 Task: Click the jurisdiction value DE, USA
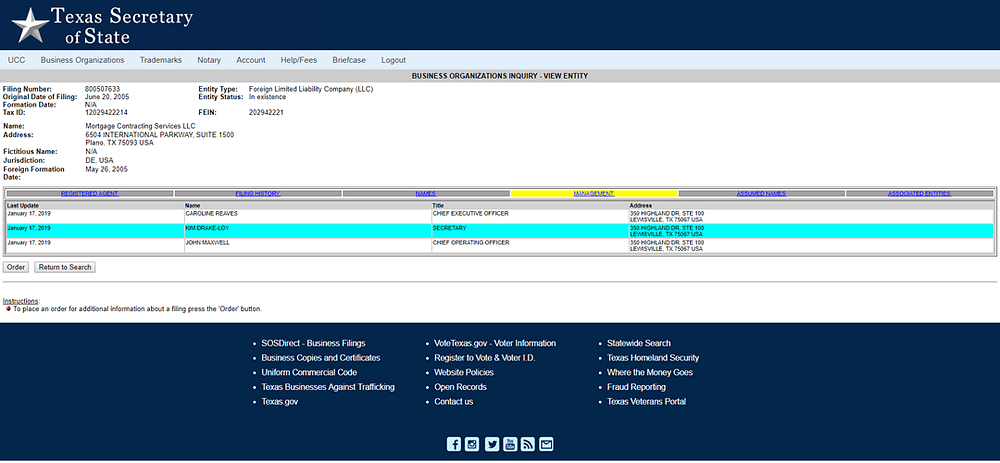99,161
